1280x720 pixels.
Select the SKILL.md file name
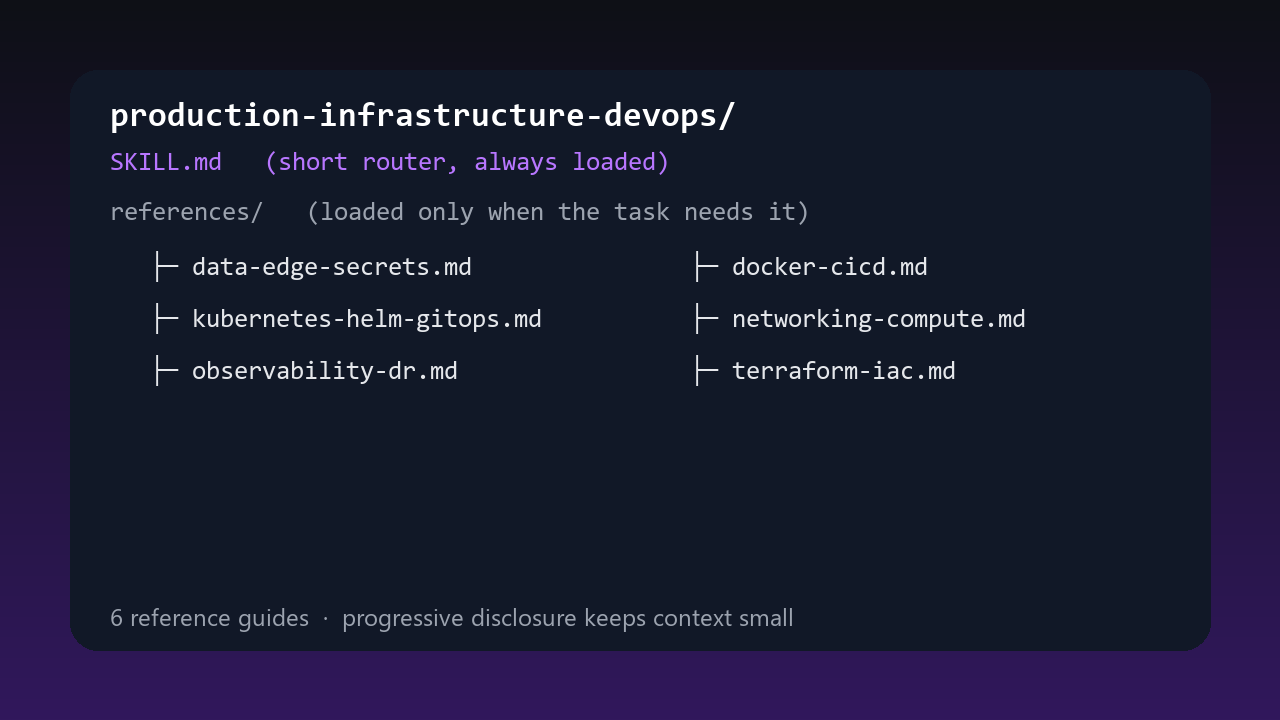166,162
